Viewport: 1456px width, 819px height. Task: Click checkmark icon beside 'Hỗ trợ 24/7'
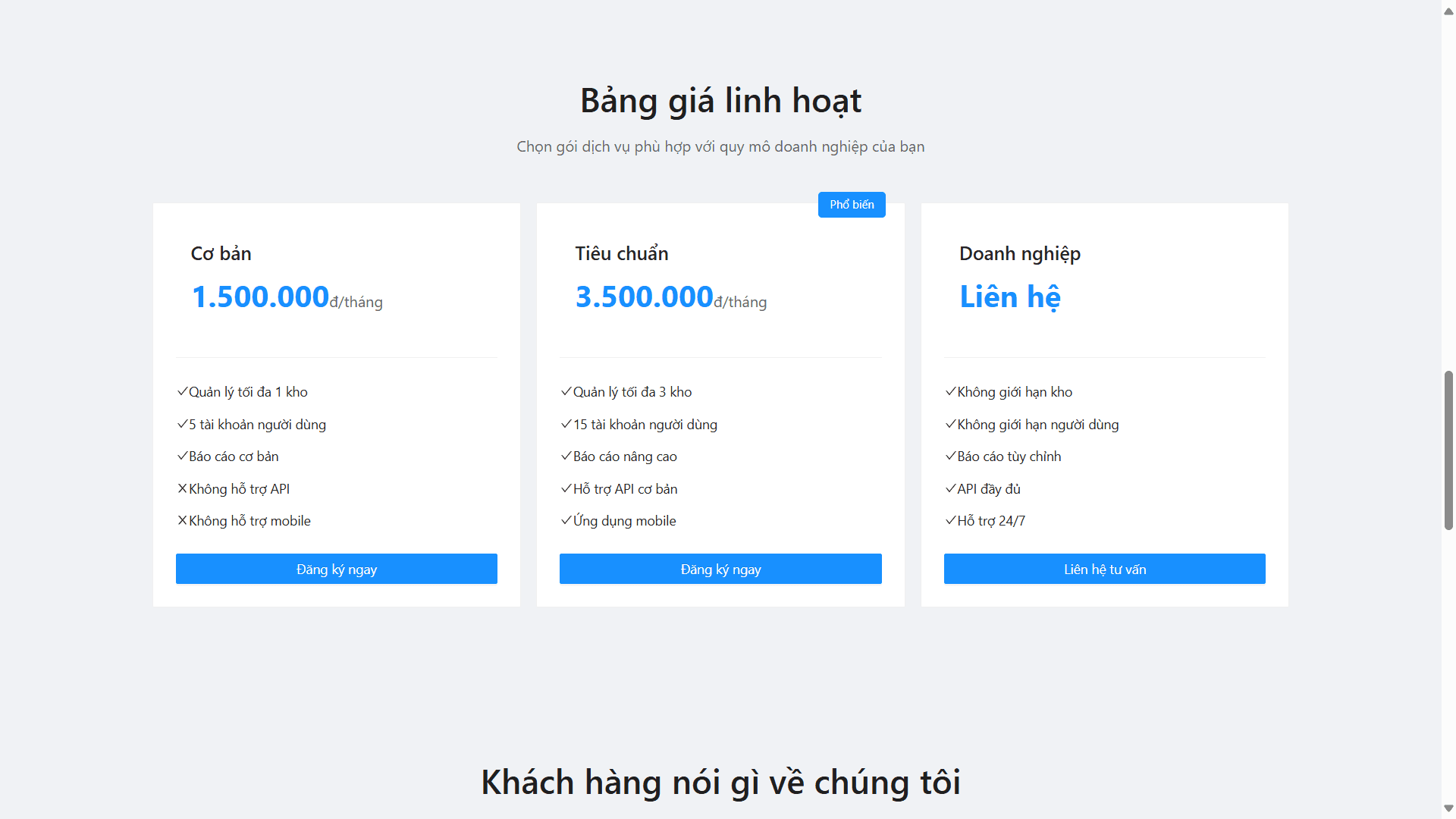(950, 521)
